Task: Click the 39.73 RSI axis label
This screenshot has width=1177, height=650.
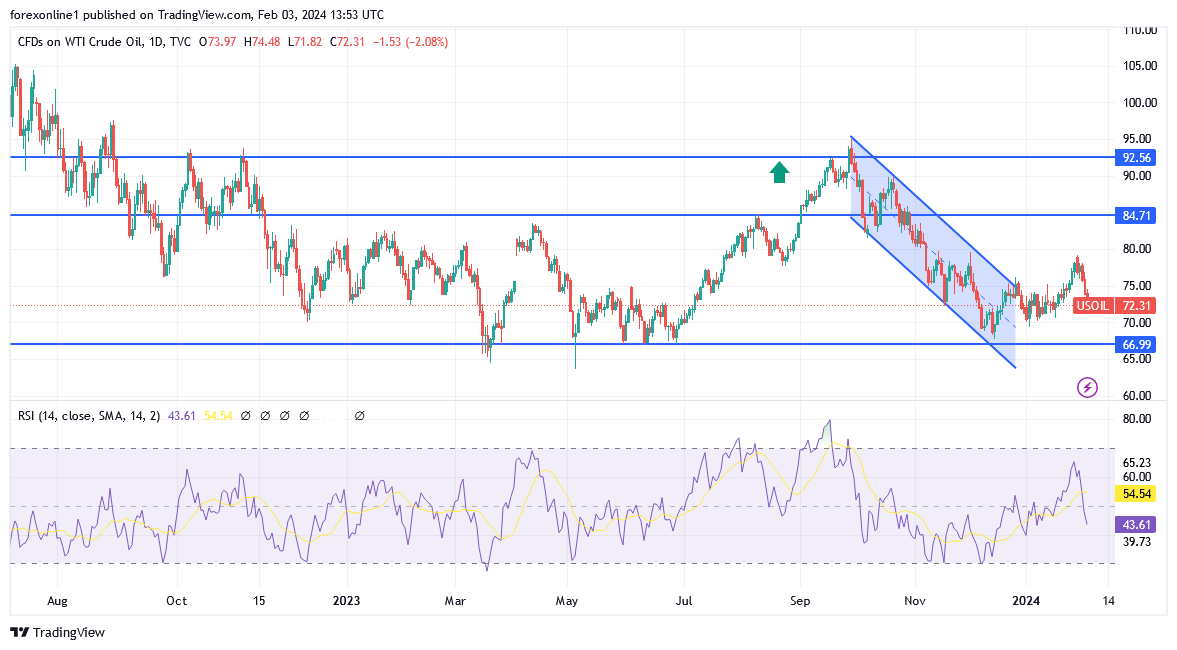Action: 1136,542
